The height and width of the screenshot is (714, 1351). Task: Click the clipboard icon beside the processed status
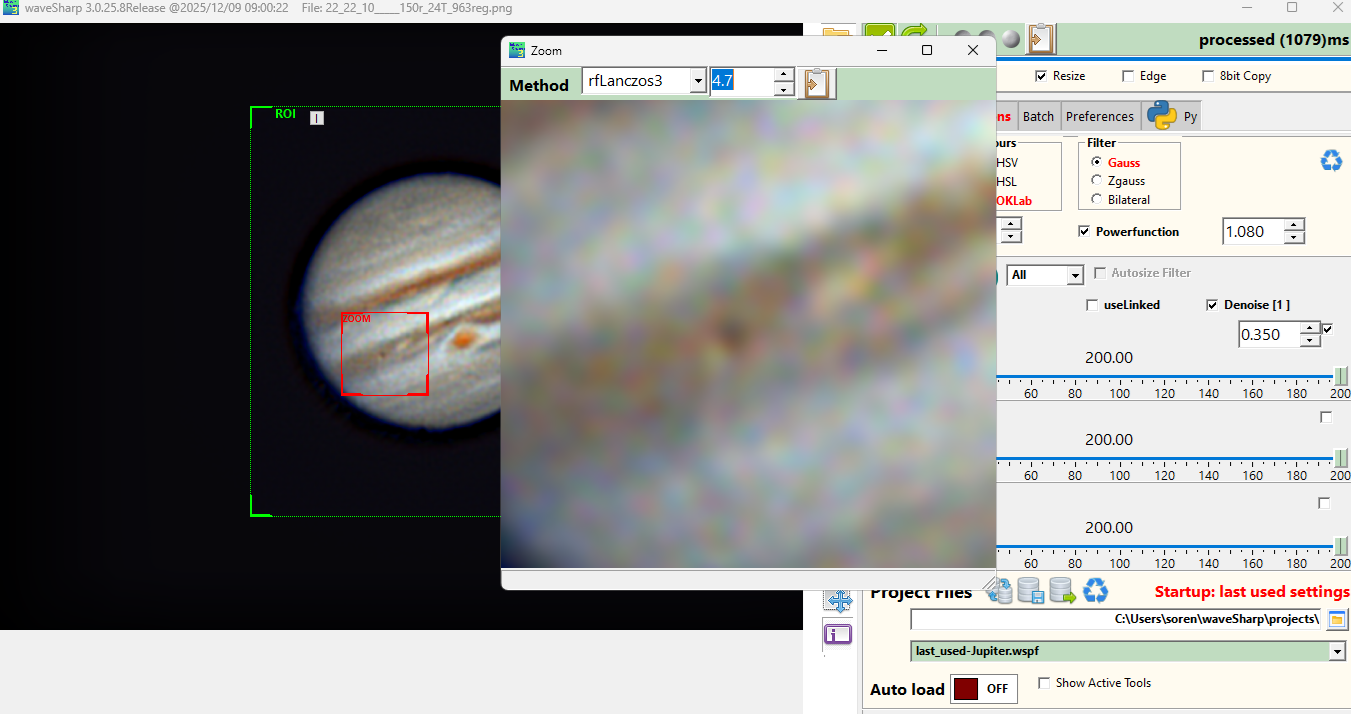1041,39
